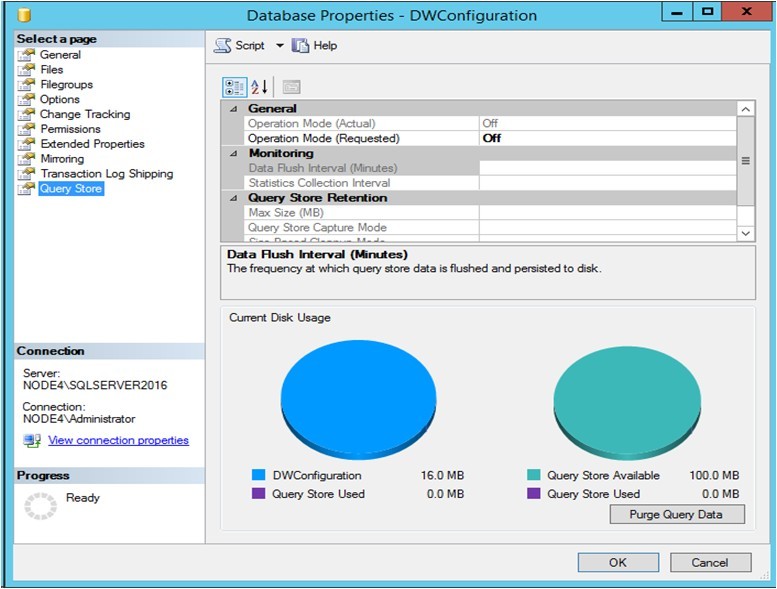777x589 pixels.
Task: Dismiss dialog with Cancel button
Action: click(x=710, y=563)
